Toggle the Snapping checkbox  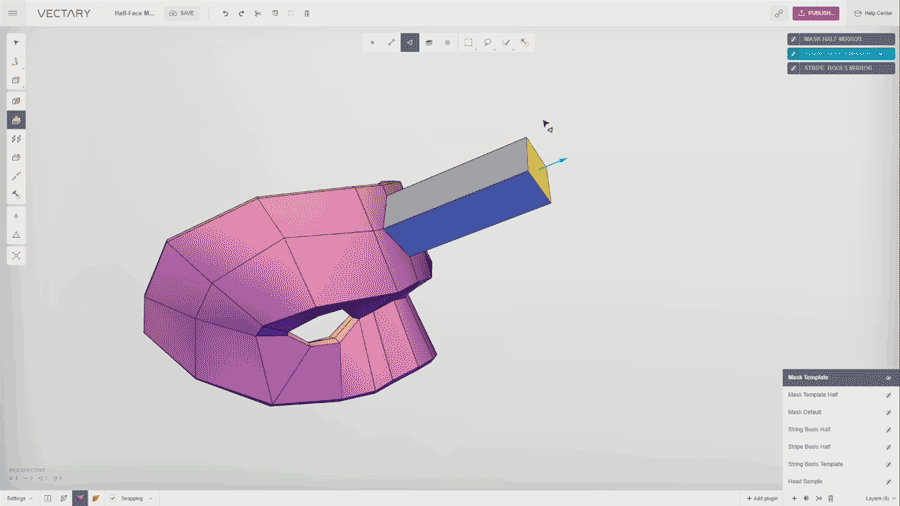click(x=113, y=498)
